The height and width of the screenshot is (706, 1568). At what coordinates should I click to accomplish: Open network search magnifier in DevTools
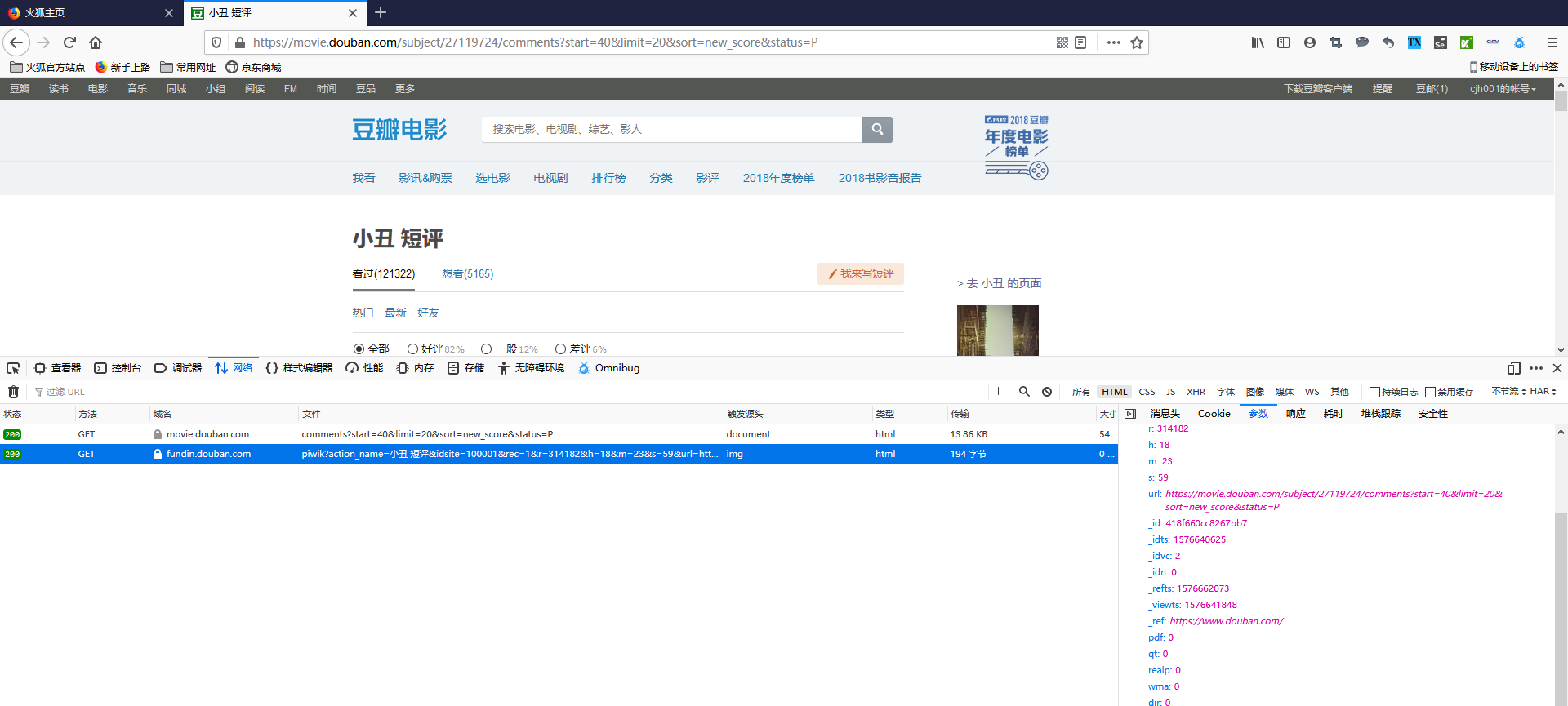click(x=1024, y=392)
